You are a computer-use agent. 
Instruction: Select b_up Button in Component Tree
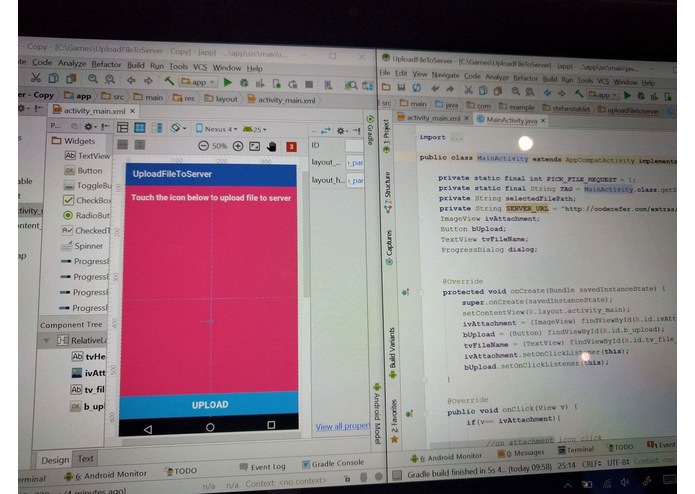point(87,406)
